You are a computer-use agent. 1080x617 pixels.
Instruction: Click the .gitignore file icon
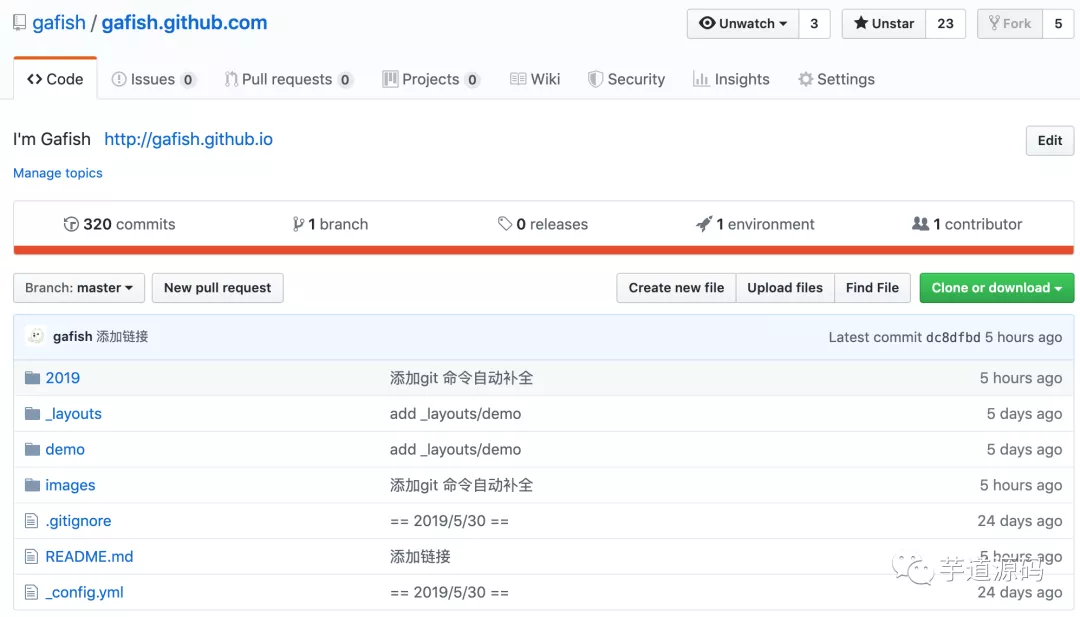(29, 521)
